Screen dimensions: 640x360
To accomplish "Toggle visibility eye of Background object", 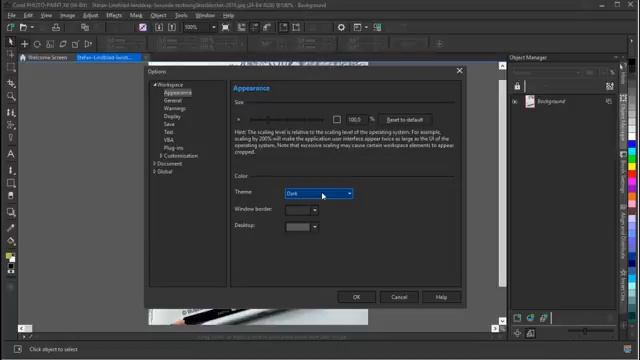I will pyautogui.click(x=515, y=102).
